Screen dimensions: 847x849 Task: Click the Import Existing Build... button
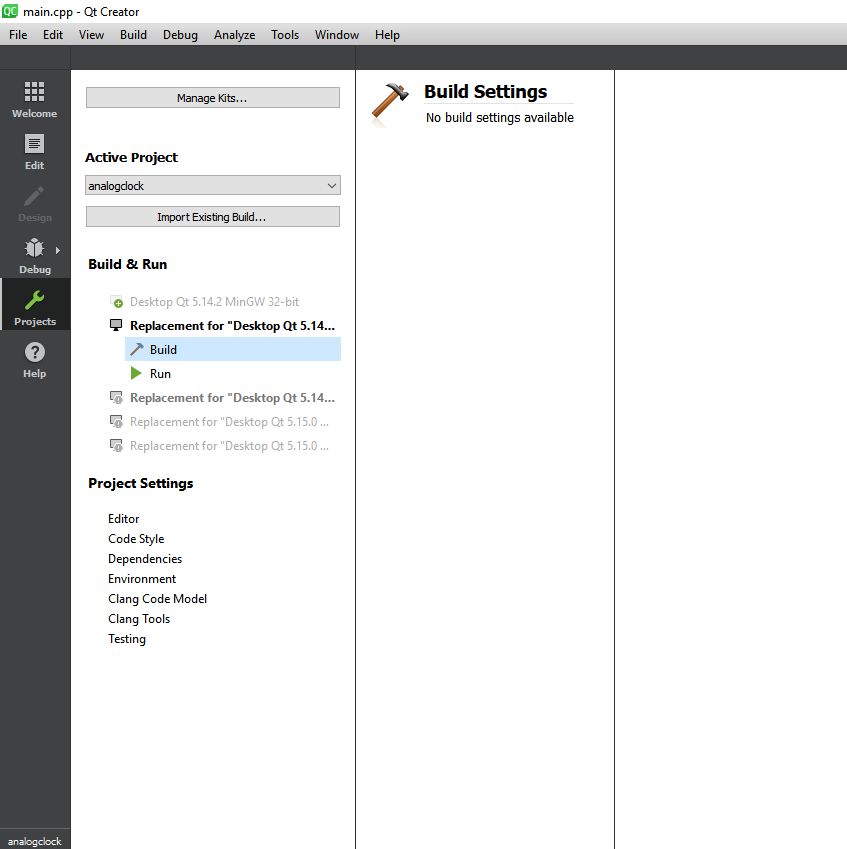pyautogui.click(x=213, y=217)
